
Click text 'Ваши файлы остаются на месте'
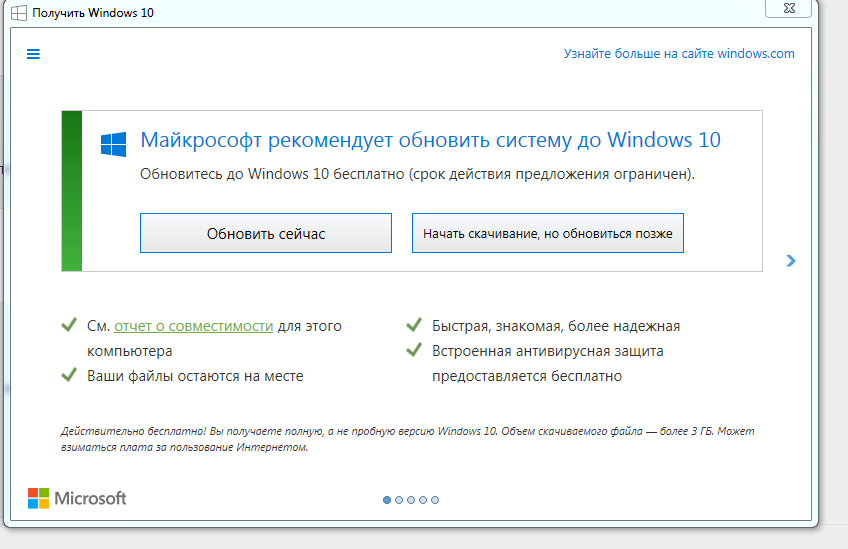(195, 376)
